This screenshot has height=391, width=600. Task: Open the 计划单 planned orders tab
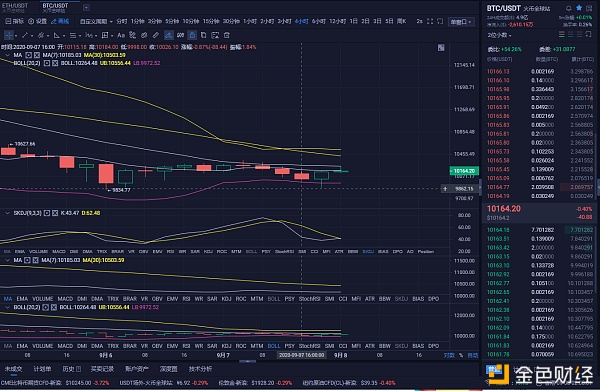click(42, 369)
